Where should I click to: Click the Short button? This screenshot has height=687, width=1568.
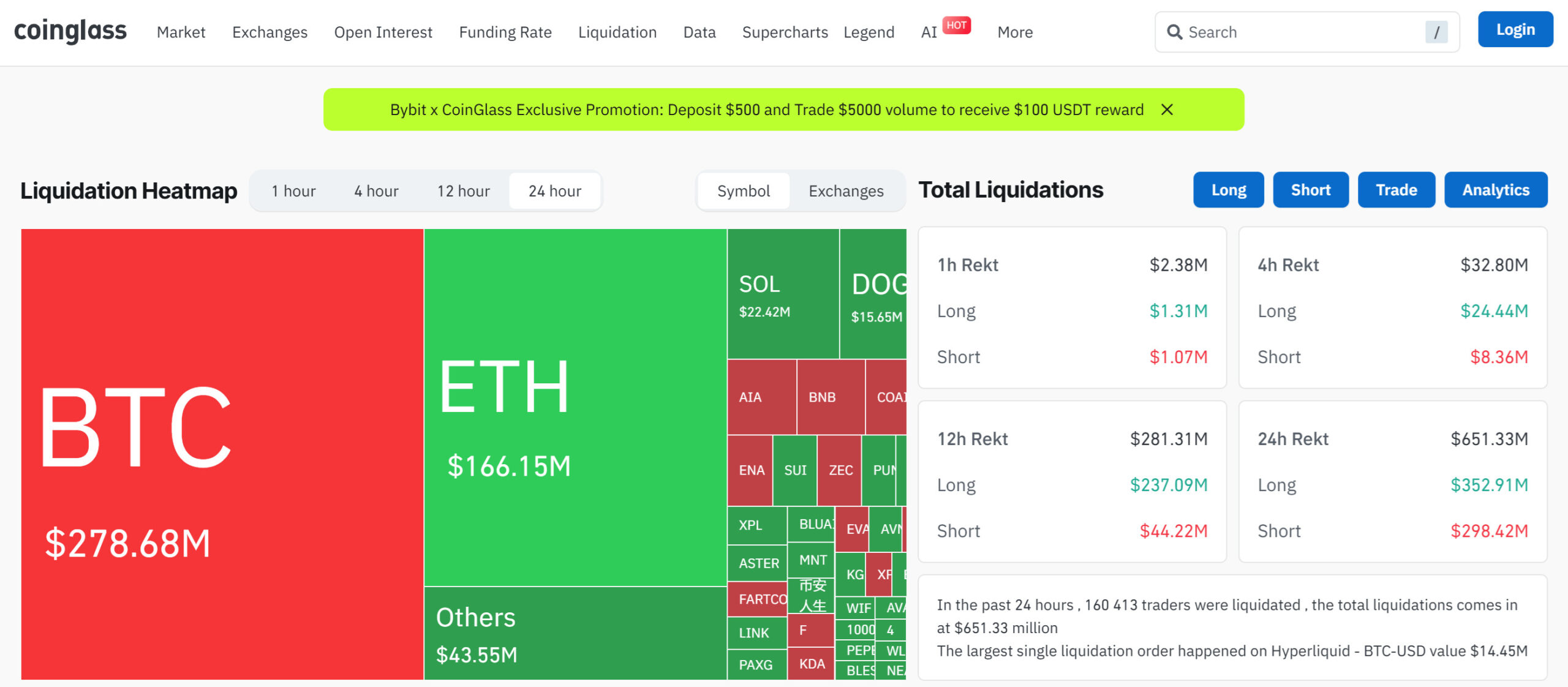[1311, 190]
